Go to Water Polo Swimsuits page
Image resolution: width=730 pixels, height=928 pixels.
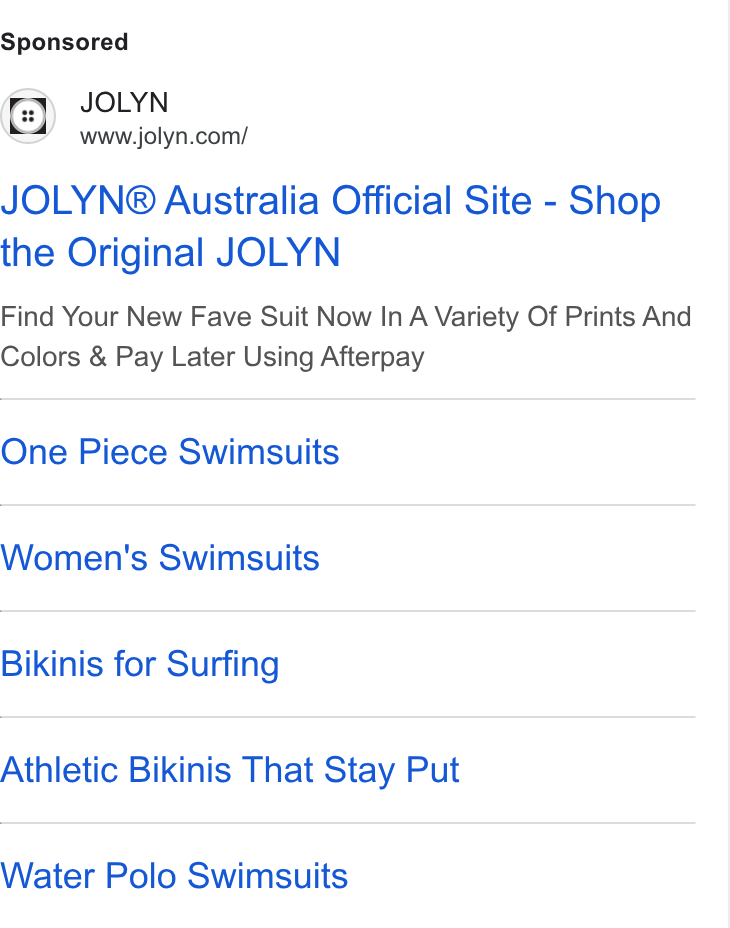tap(174, 876)
